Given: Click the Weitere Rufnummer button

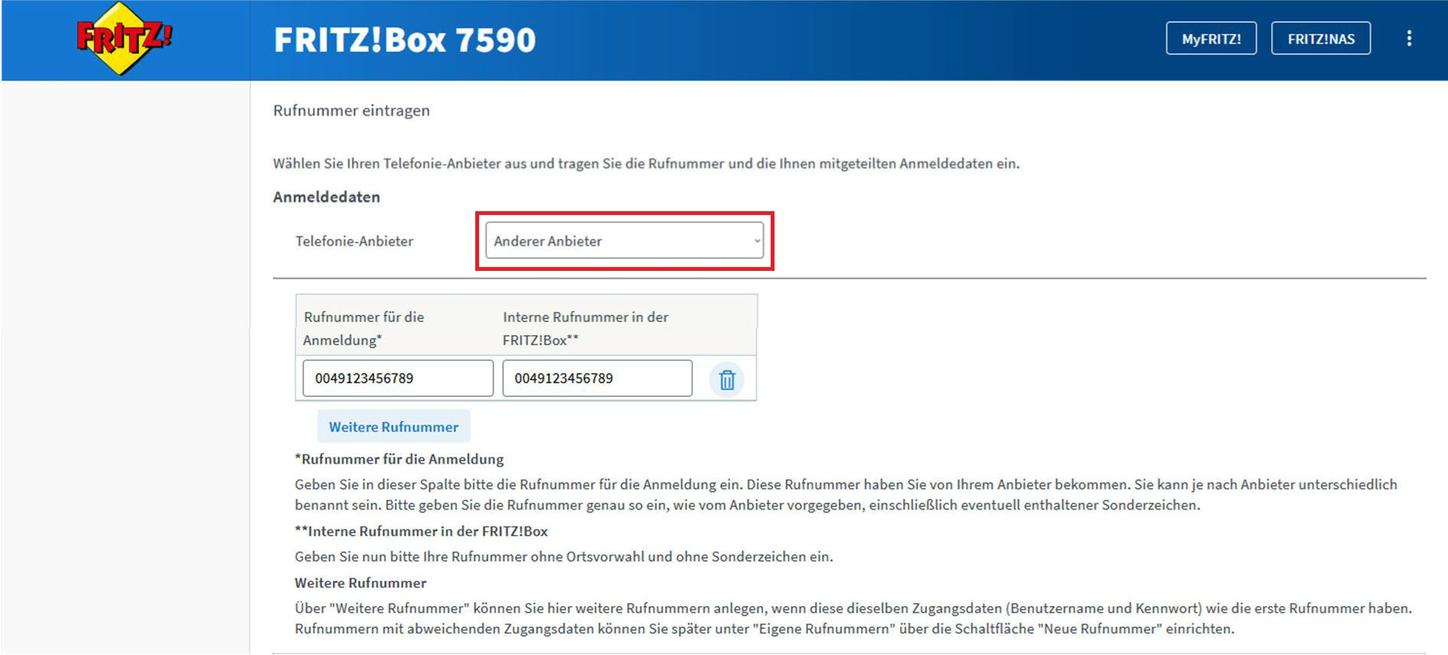Looking at the screenshot, I should pyautogui.click(x=393, y=425).
